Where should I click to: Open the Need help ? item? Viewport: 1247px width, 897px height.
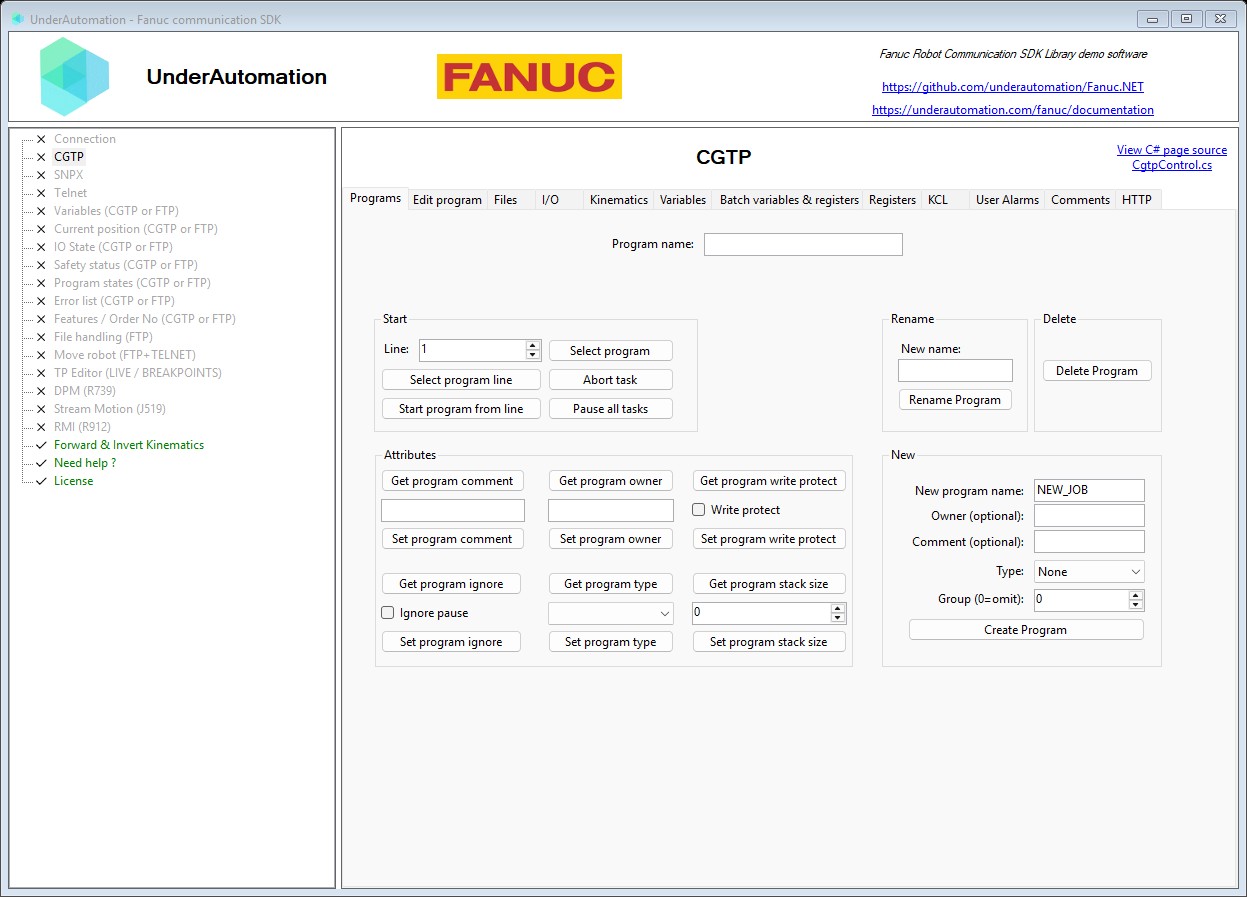(x=85, y=463)
